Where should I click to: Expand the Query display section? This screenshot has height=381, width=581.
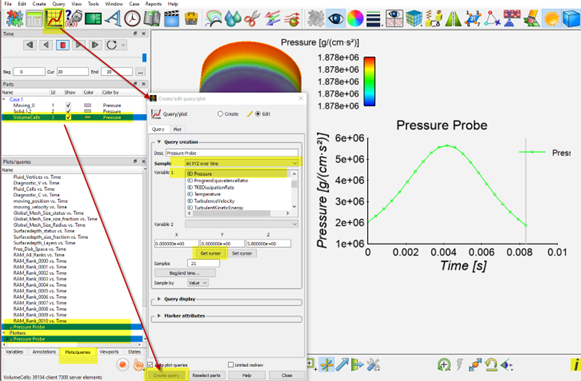coord(159,299)
